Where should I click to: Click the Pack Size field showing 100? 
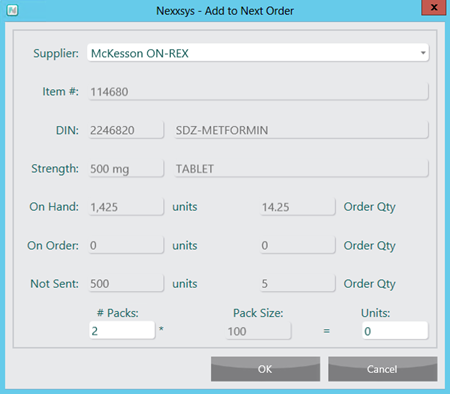click(x=258, y=331)
